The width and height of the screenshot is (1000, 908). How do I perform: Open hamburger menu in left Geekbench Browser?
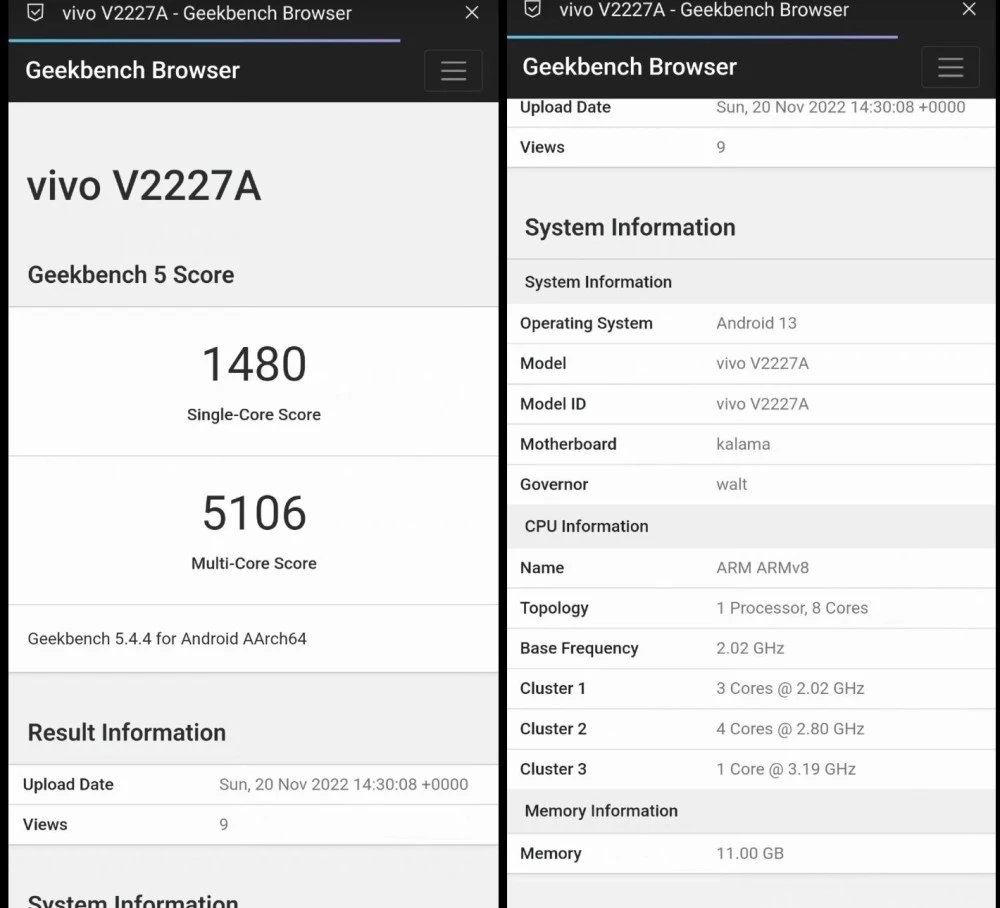tap(453, 70)
